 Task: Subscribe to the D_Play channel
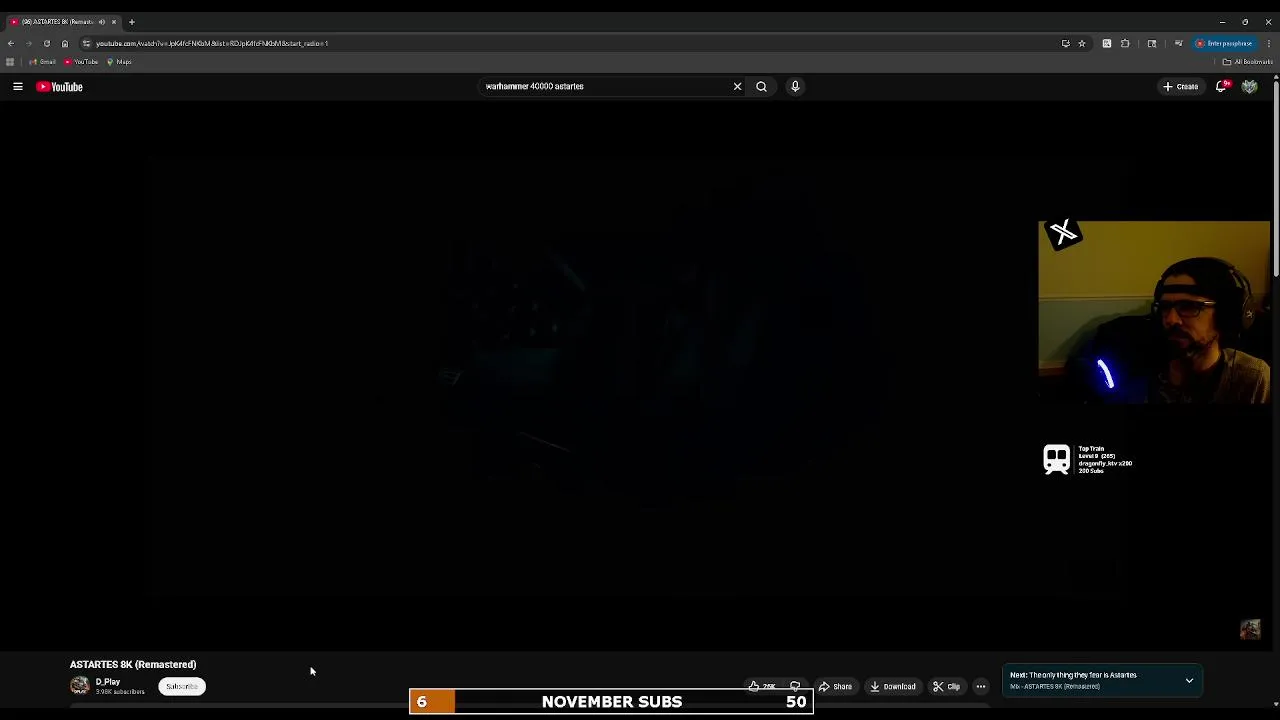[x=182, y=687]
